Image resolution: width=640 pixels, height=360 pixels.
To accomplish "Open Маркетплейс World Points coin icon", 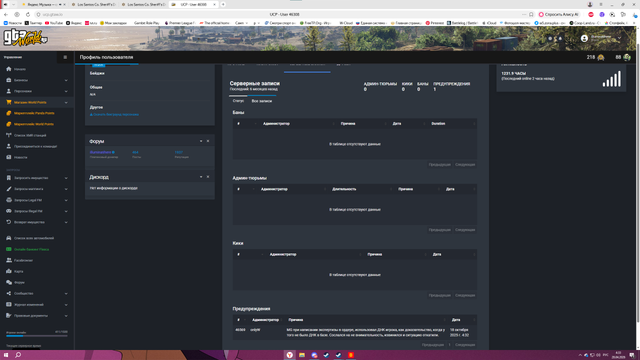I will click(9, 124).
